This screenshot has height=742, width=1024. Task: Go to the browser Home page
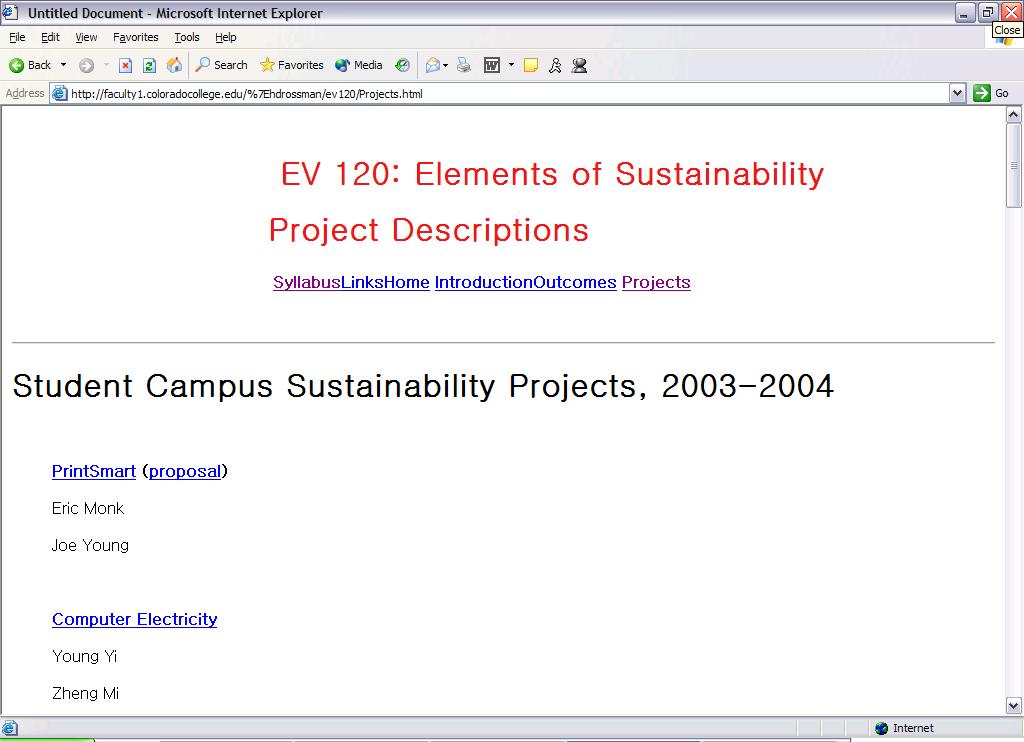pos(174,65)
